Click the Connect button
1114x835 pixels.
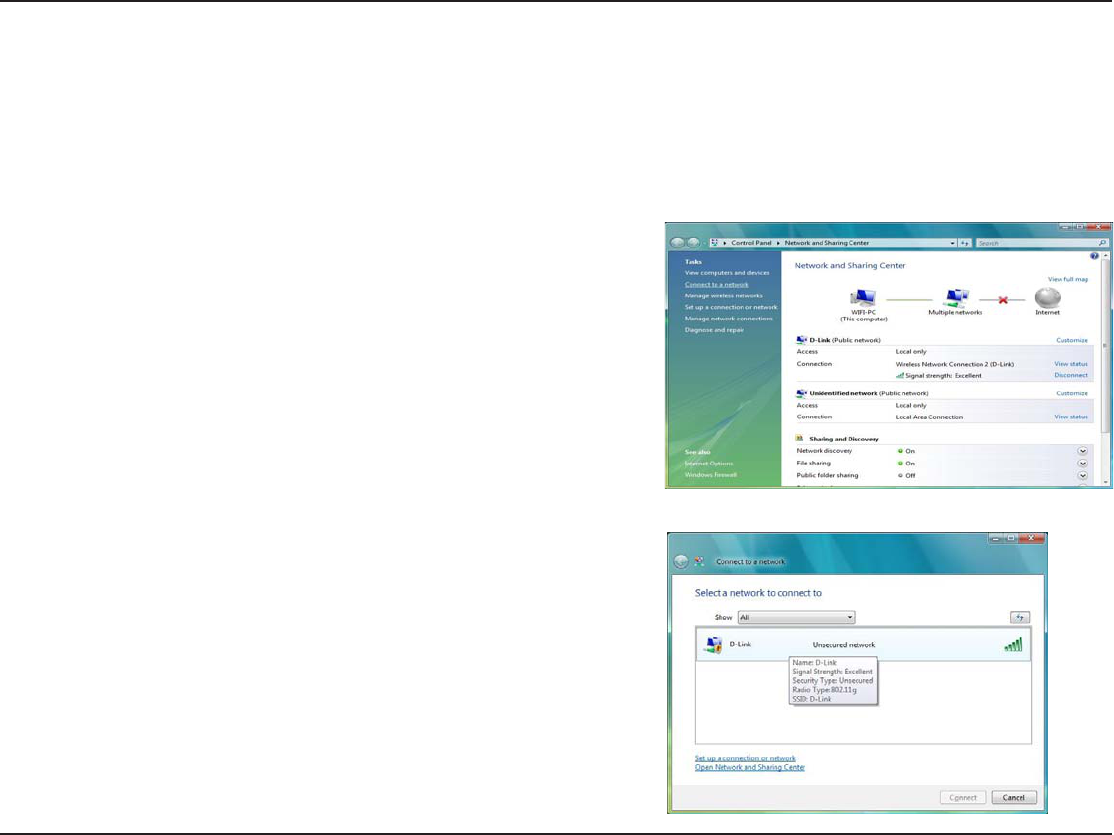[x=963, y=797]
